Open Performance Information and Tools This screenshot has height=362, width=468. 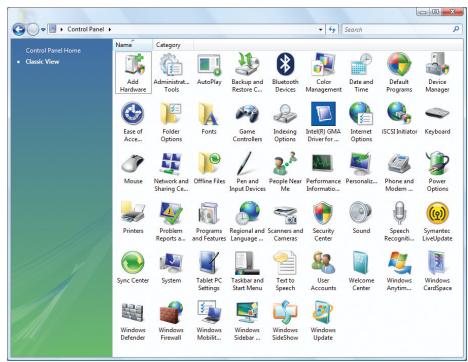point(323,172)
